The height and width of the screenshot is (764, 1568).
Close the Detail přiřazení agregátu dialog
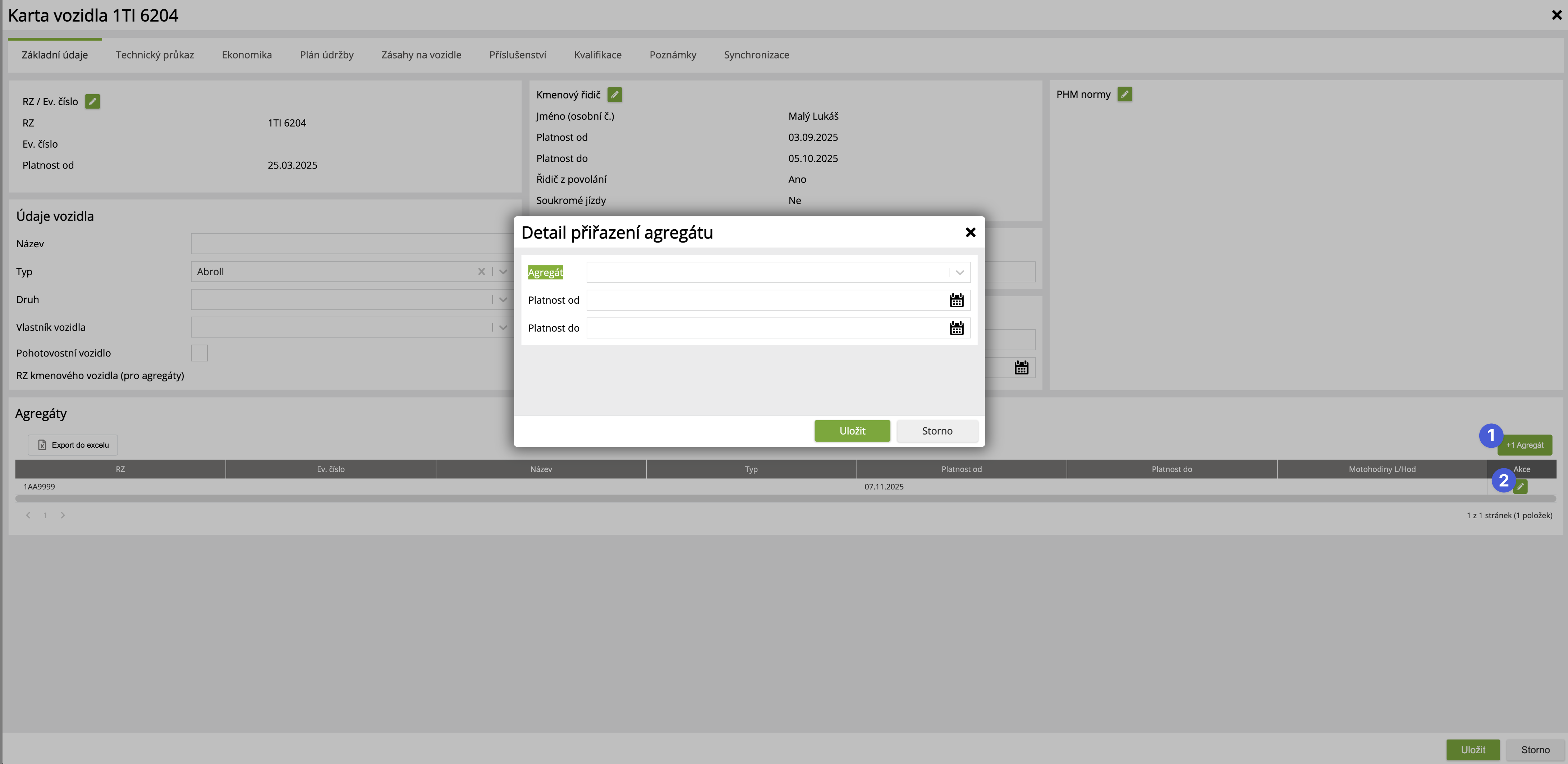point(970,233)
